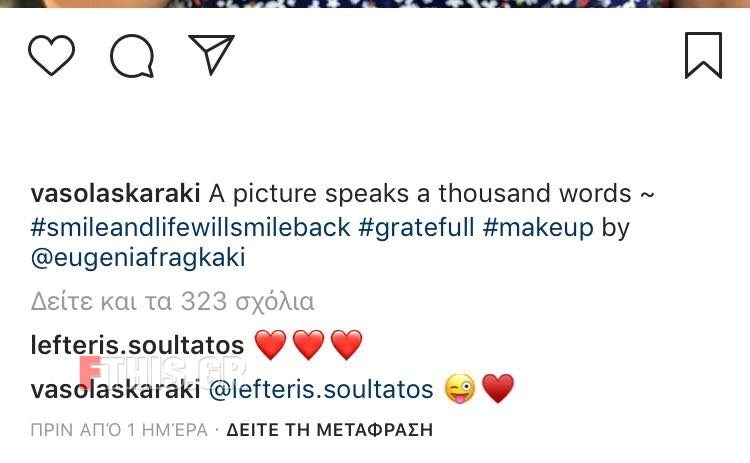Like the post with the heart icon
Viewport: 750px width, 463px height.
point(51,55)
